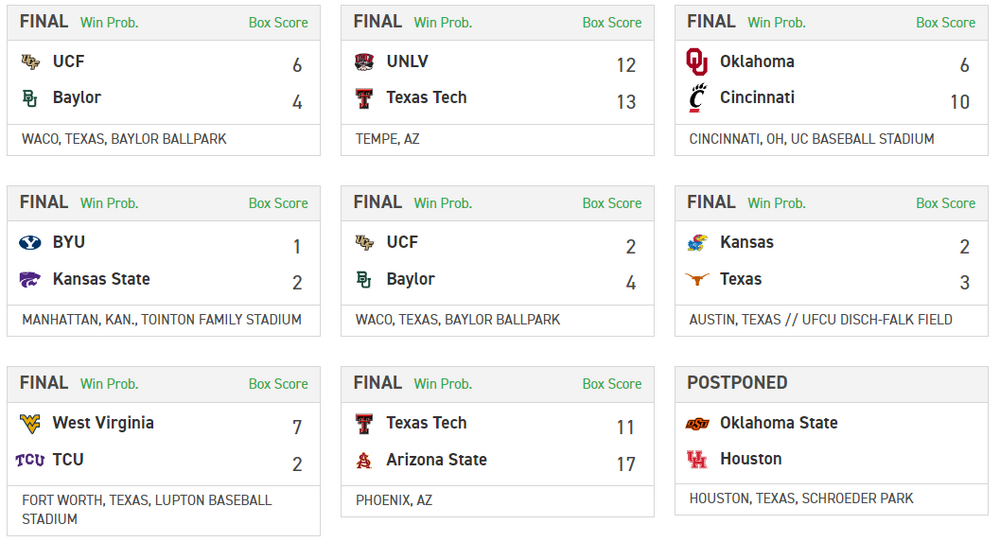The image size is (1000, 542).
Task: View Win Prob. for Texas Tech vs Arizona State
Action: click(x=443, y=383)
